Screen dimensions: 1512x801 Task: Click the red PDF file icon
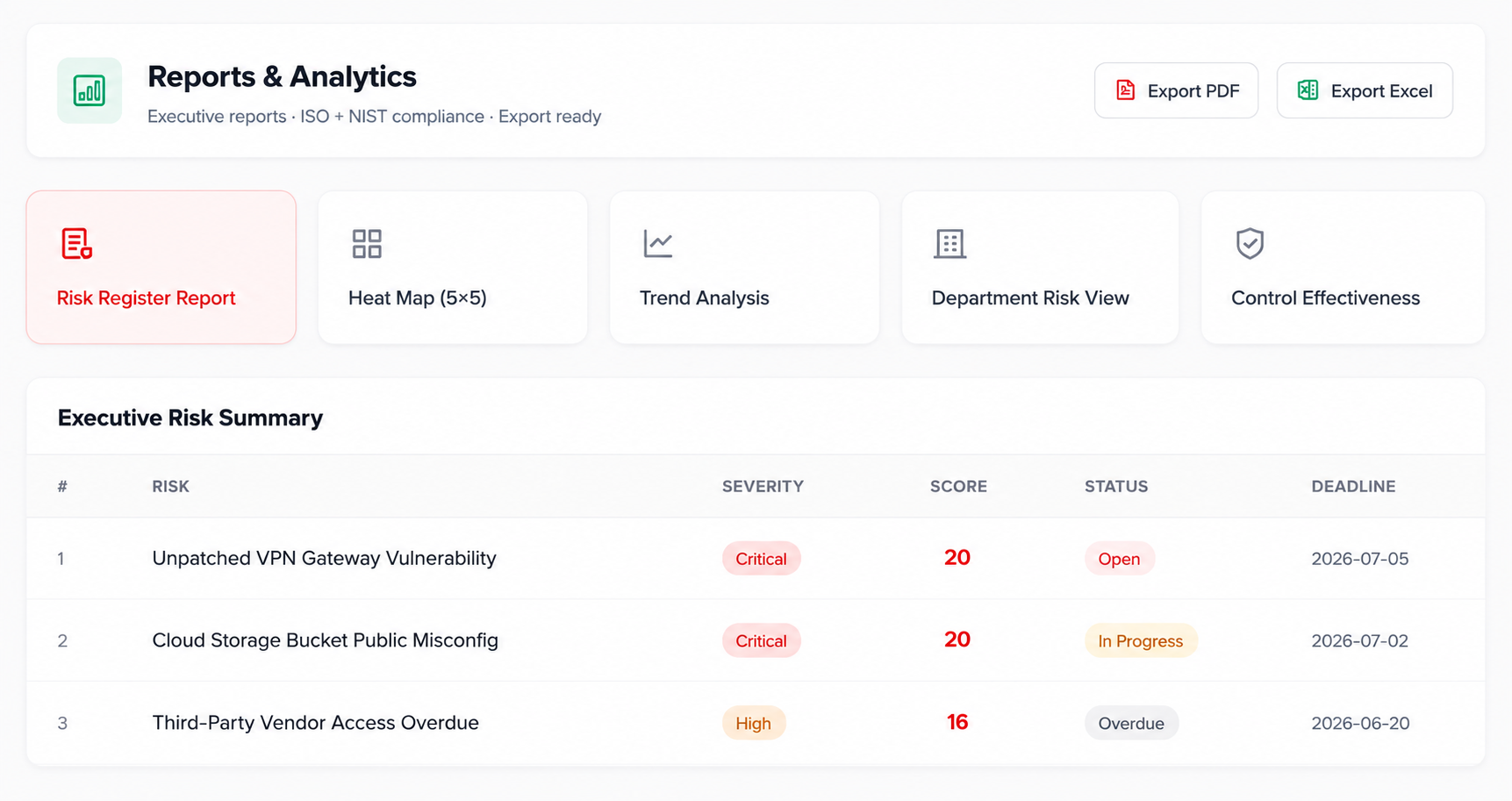point(1125,90)
